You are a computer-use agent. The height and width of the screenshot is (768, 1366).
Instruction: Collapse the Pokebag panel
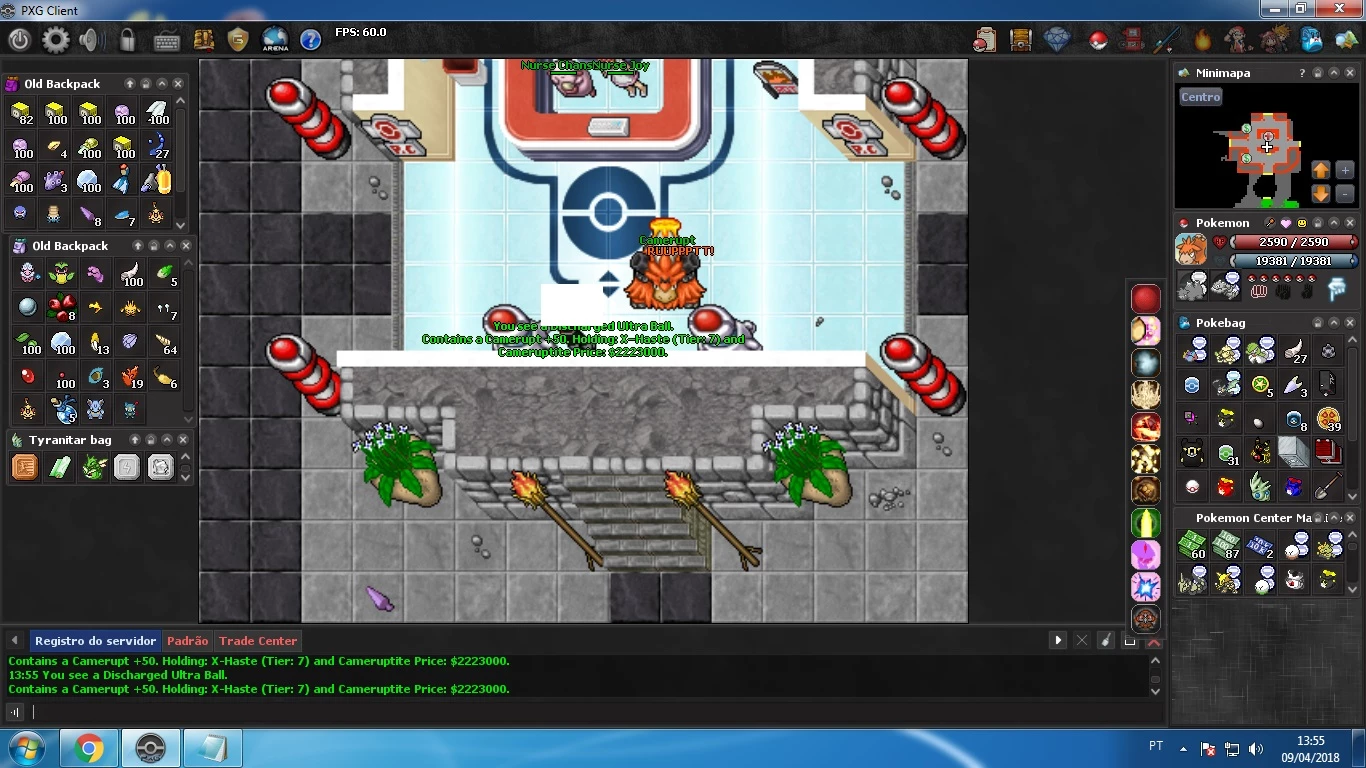[x=1334, y=323]
